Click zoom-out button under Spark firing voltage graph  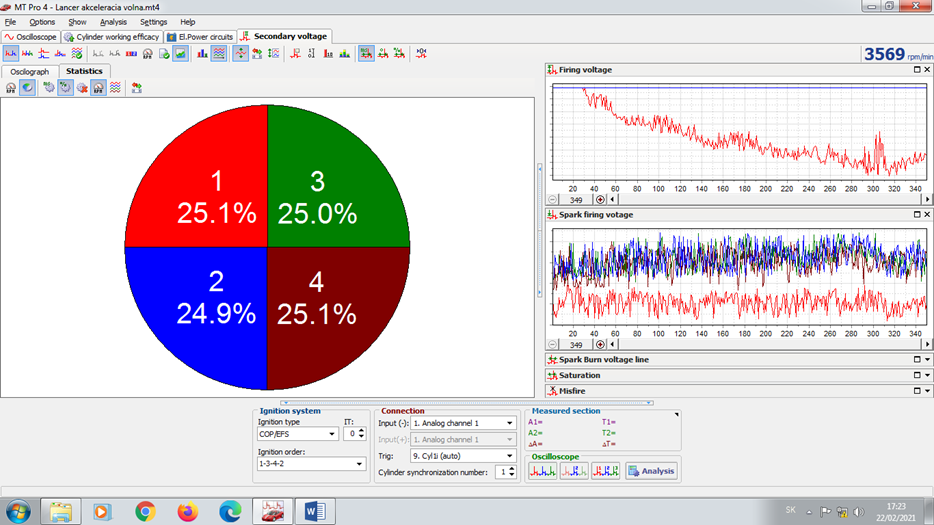[555, 344]
